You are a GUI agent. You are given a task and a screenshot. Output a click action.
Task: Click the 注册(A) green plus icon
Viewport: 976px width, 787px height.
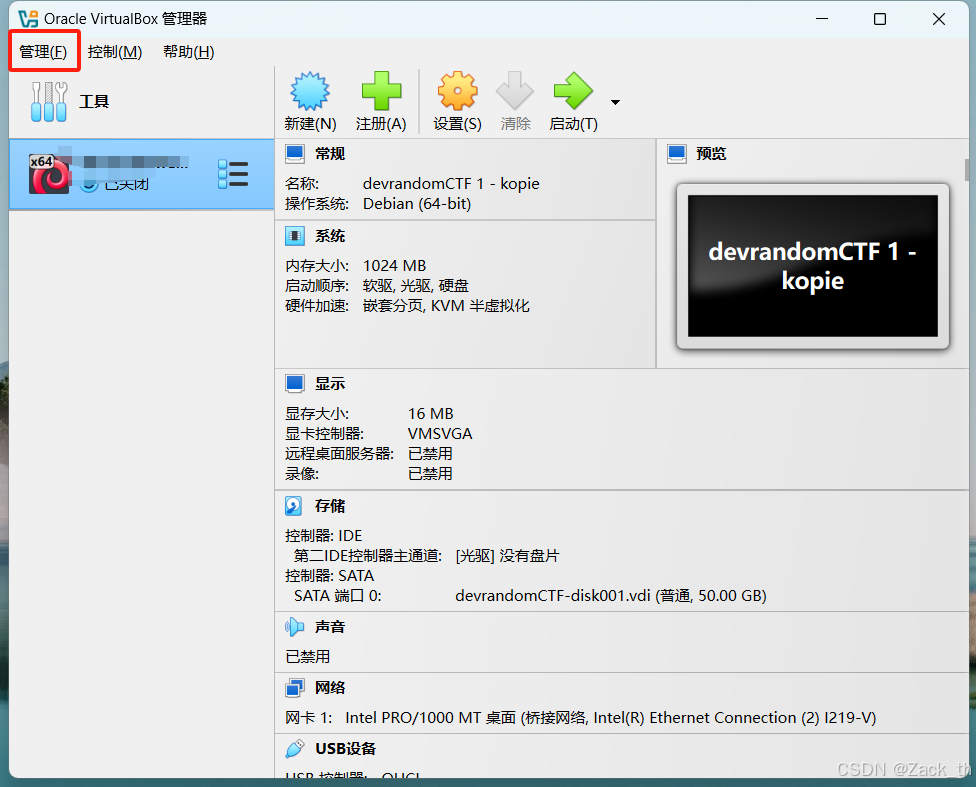click(381, 92)
